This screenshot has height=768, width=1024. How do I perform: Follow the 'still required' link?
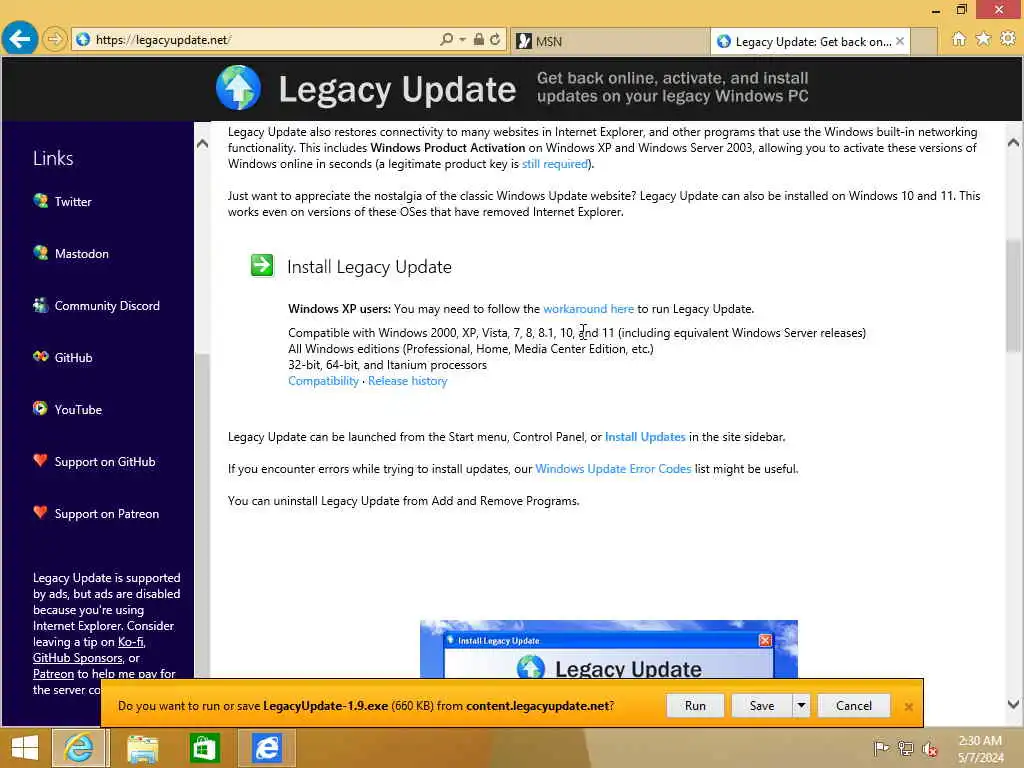[555, 164]
